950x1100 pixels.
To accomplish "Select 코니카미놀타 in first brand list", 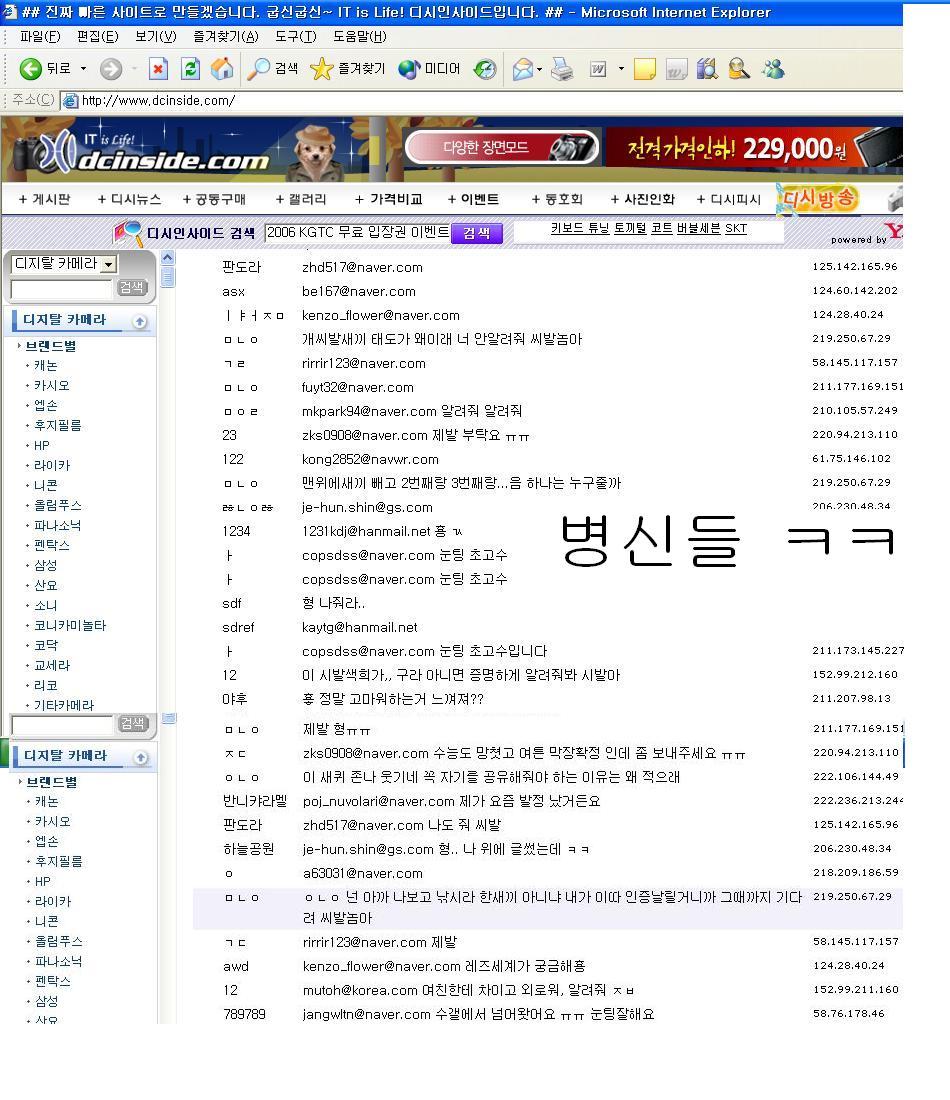I will coord(70,625).
